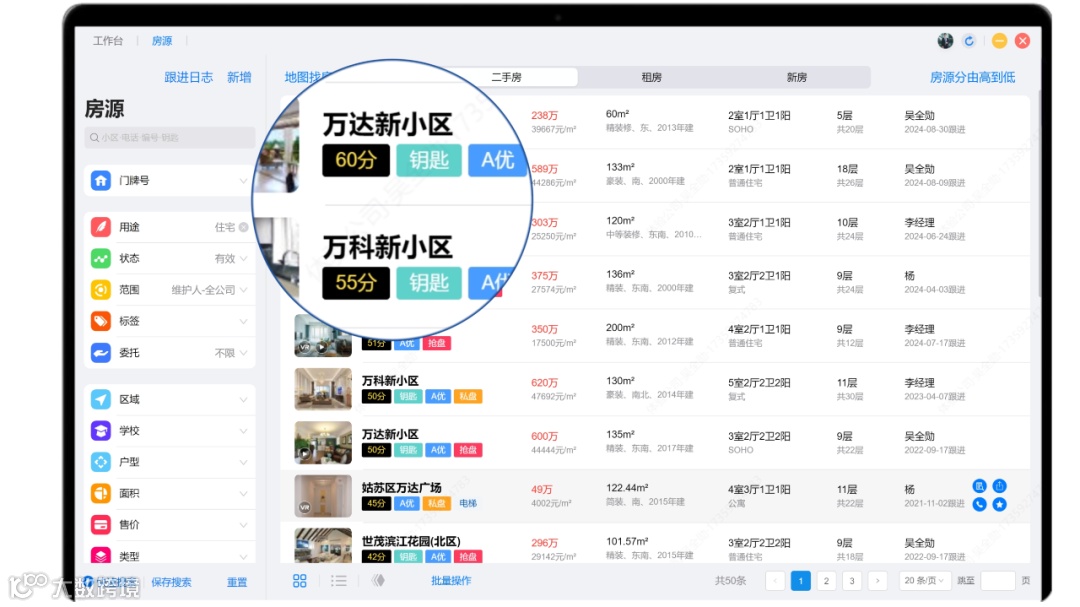Image resolution: width=1080 pixels, height=607 pixels.
Task: Click the purple 学校 icon
Action: click(101, 431)
